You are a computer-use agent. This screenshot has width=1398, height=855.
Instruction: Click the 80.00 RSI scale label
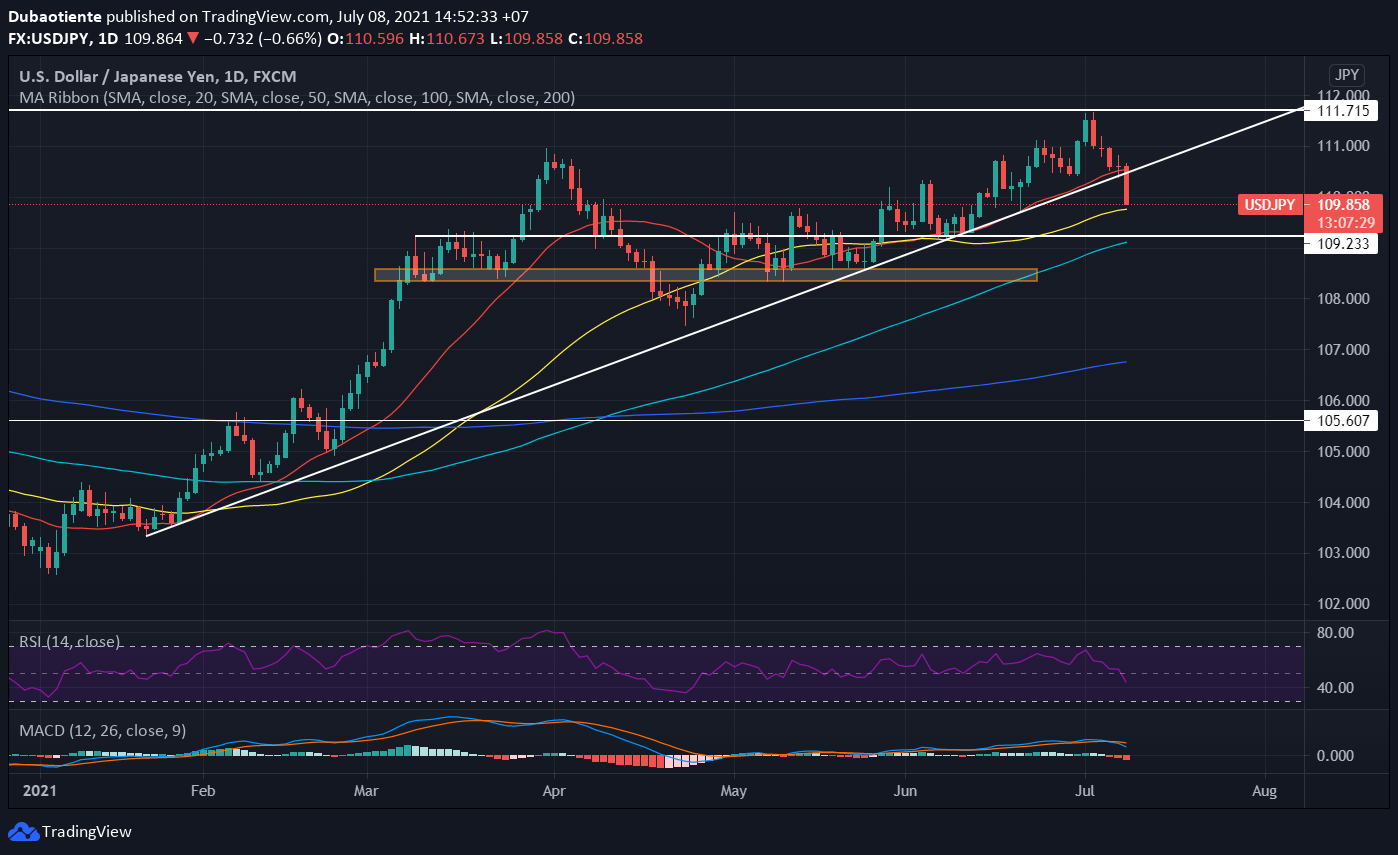coord(1337,633)
